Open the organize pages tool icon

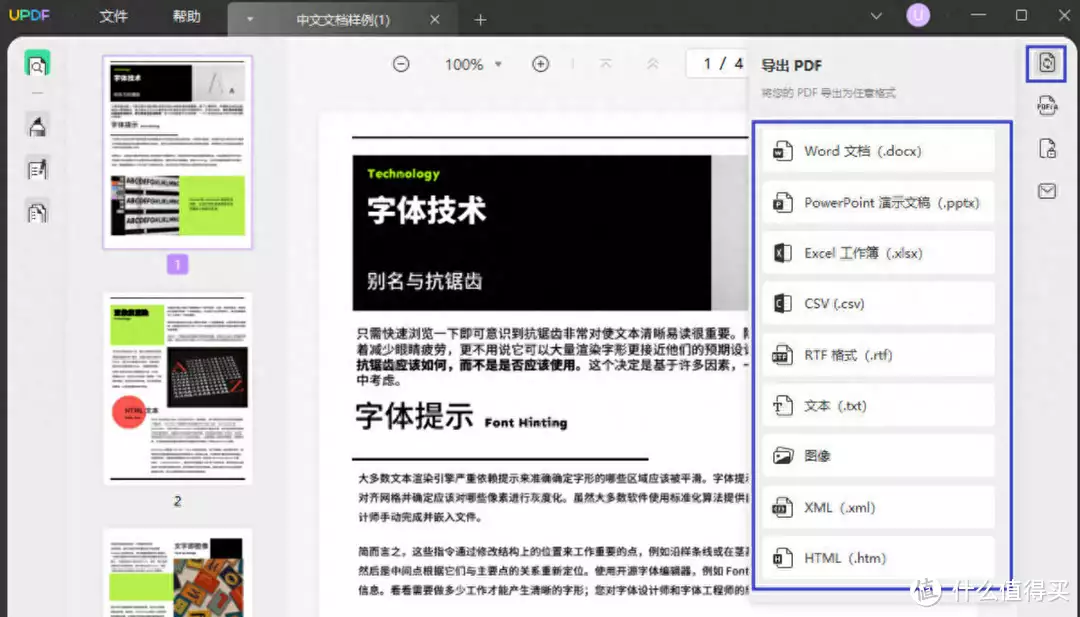tap(38, 211)
